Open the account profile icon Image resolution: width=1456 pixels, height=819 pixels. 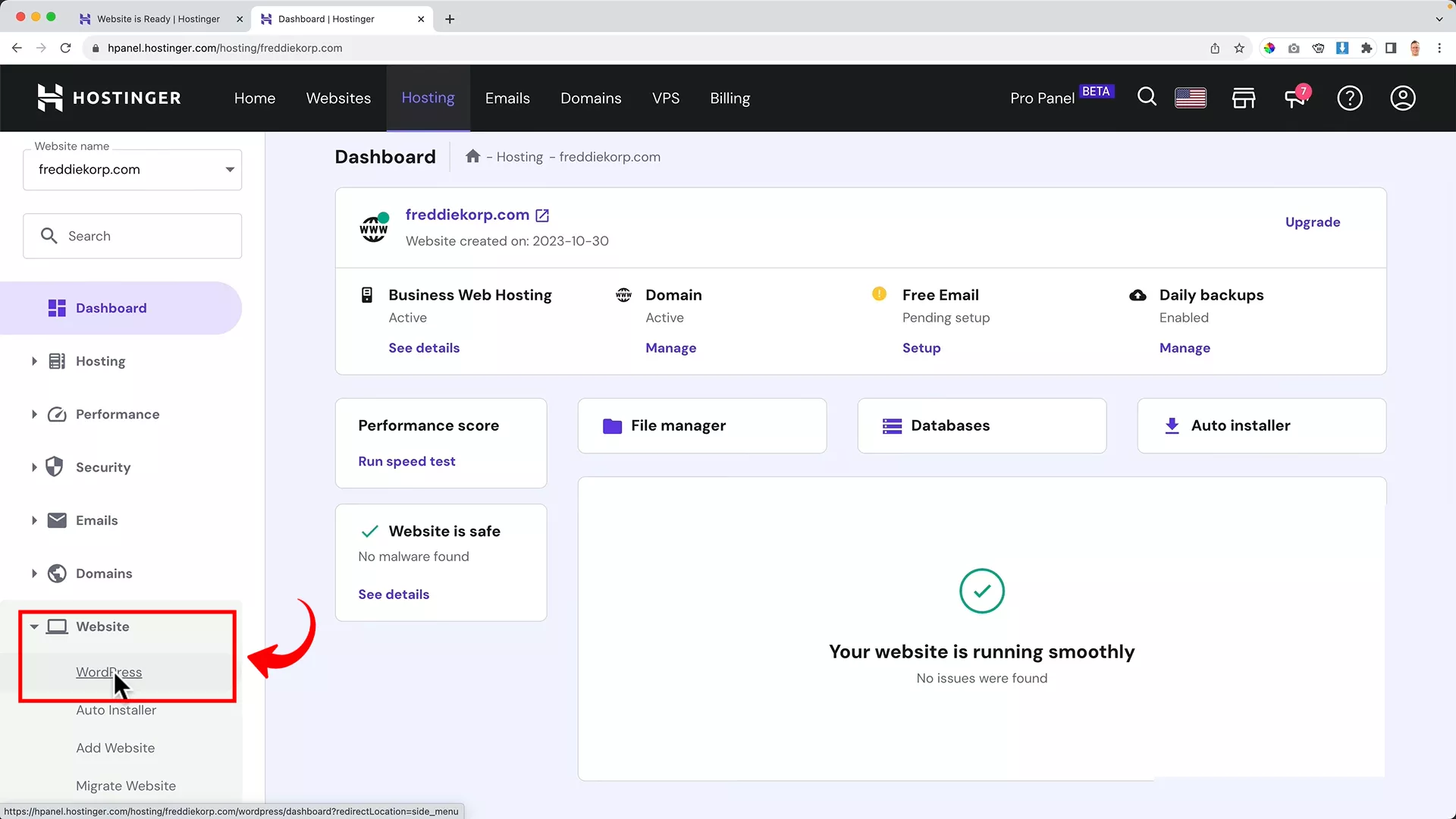click(1403, 98)
